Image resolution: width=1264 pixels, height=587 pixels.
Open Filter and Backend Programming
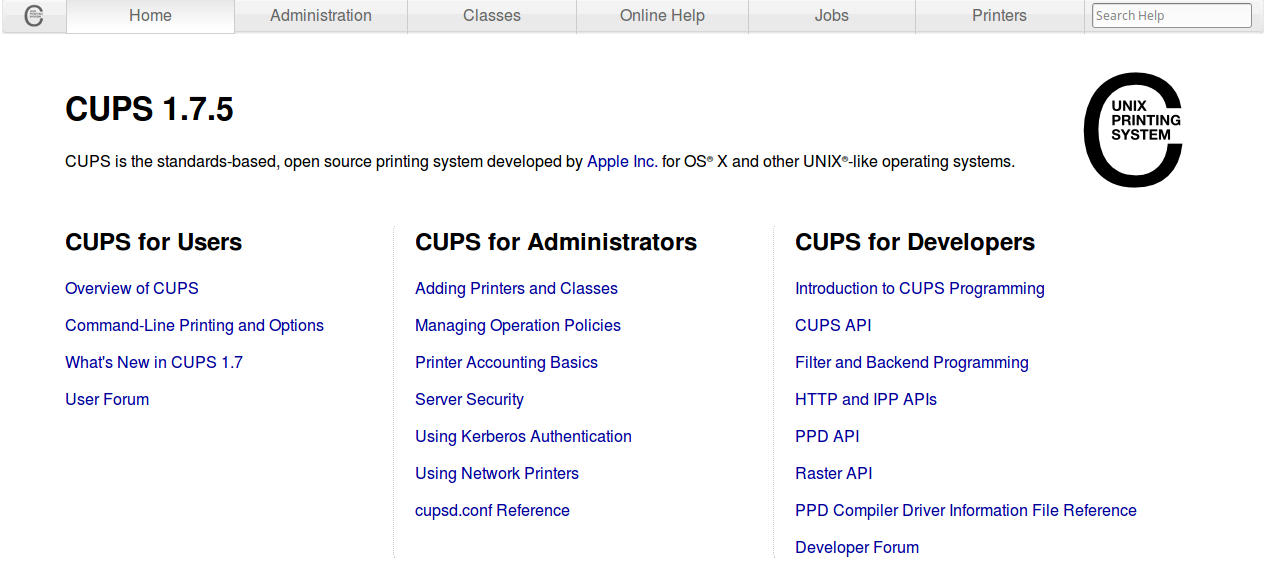(912, 362)
